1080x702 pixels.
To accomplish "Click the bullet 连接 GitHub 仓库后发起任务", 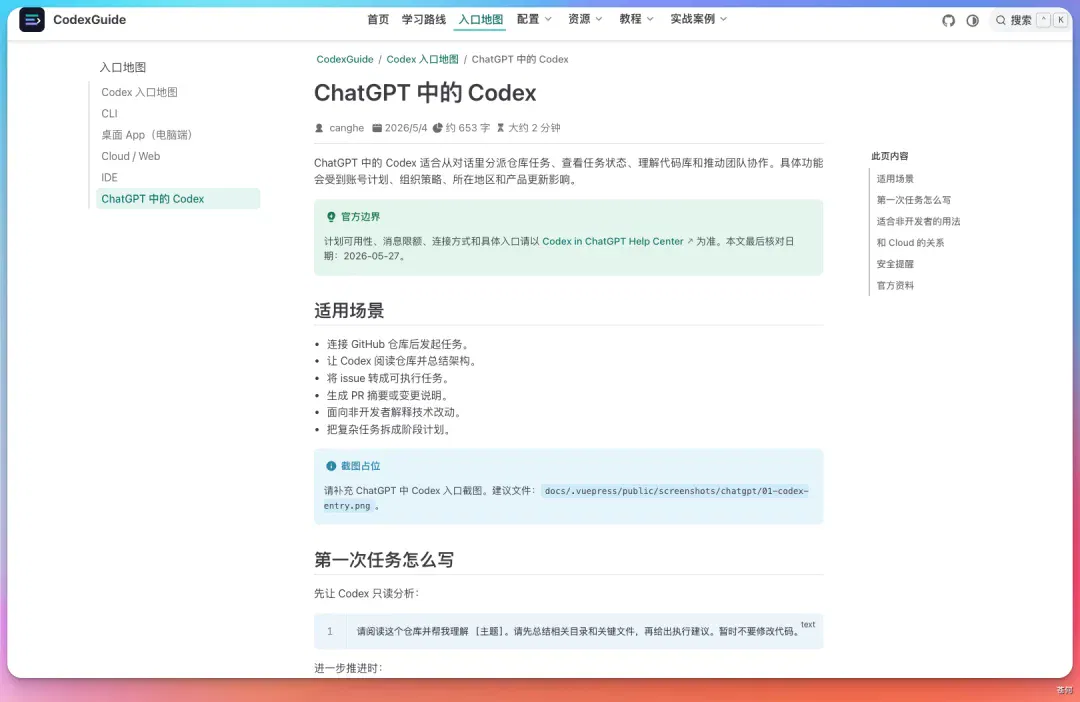I will click(398, 344).
